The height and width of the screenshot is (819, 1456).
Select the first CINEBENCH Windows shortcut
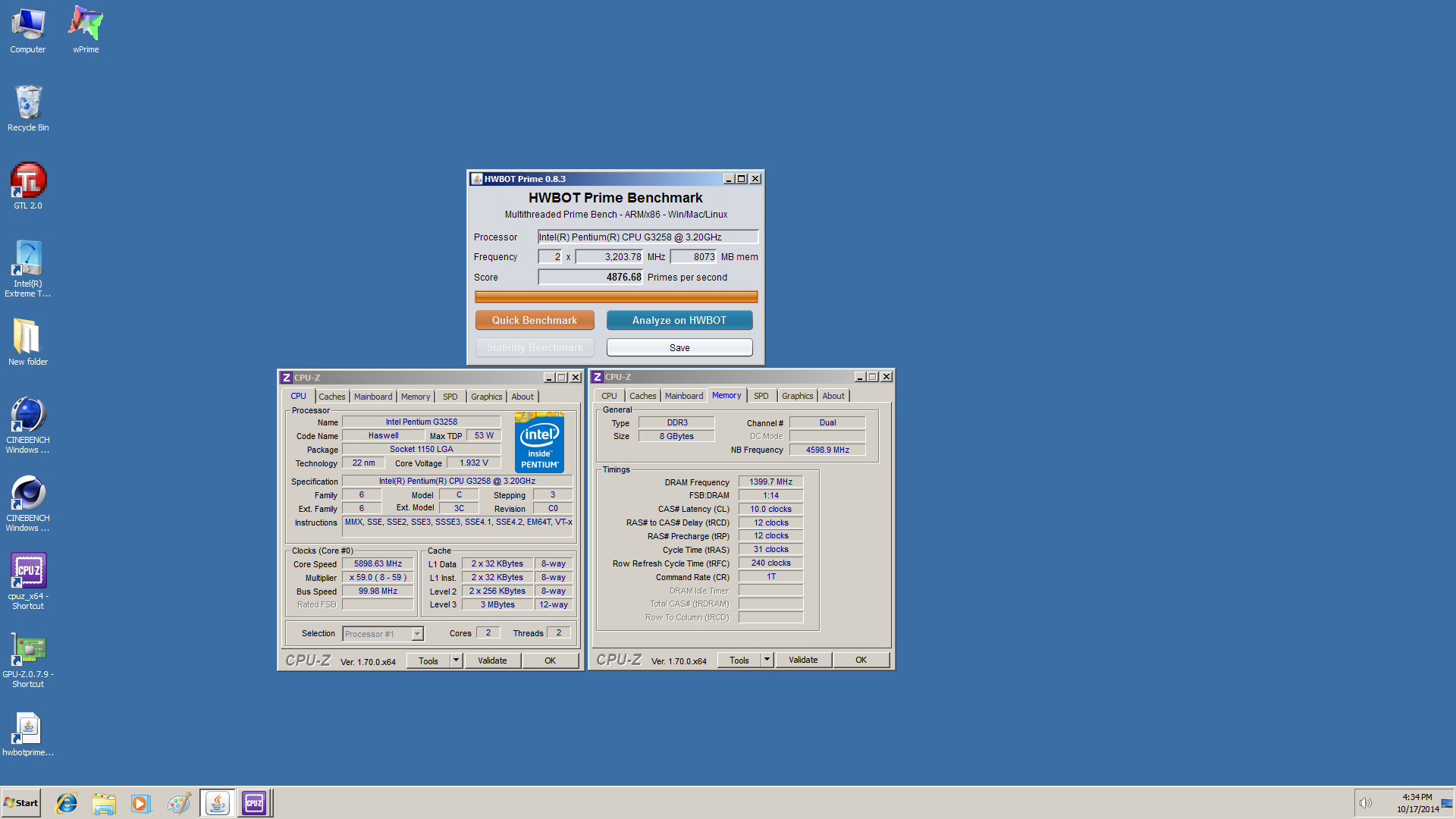click(28, 425)
